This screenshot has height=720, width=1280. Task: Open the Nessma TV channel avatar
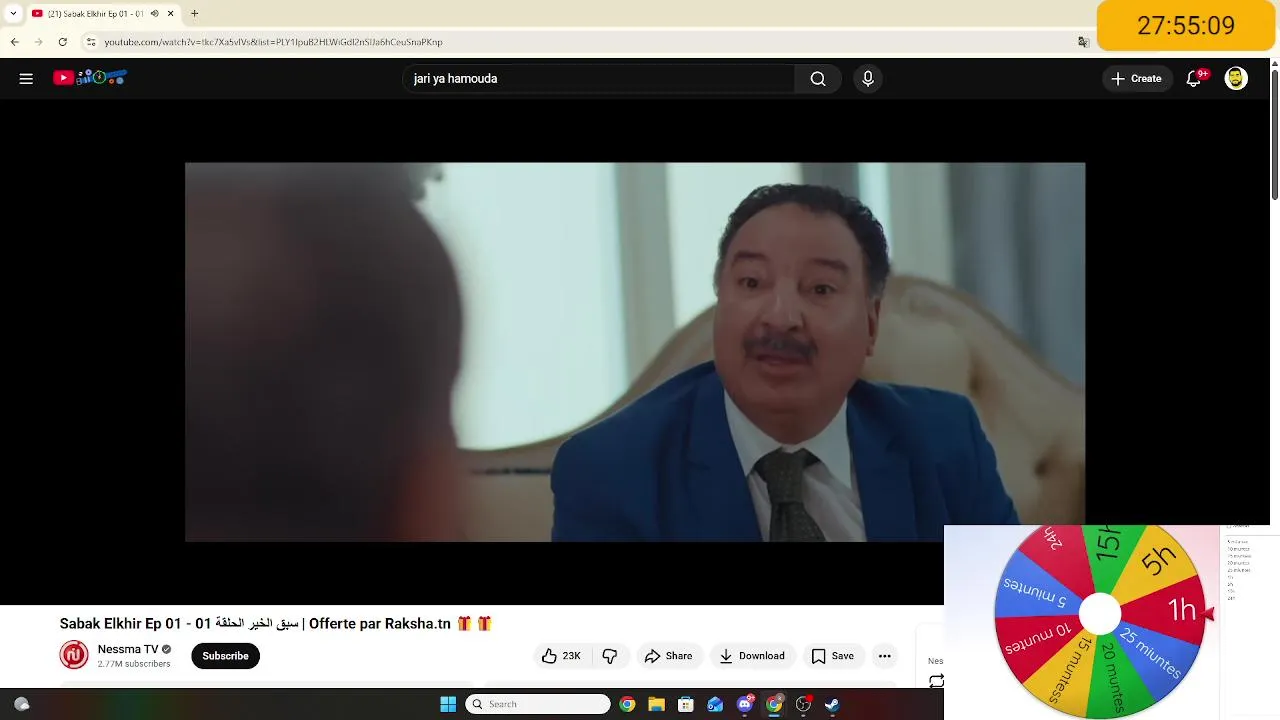[74, 655]
